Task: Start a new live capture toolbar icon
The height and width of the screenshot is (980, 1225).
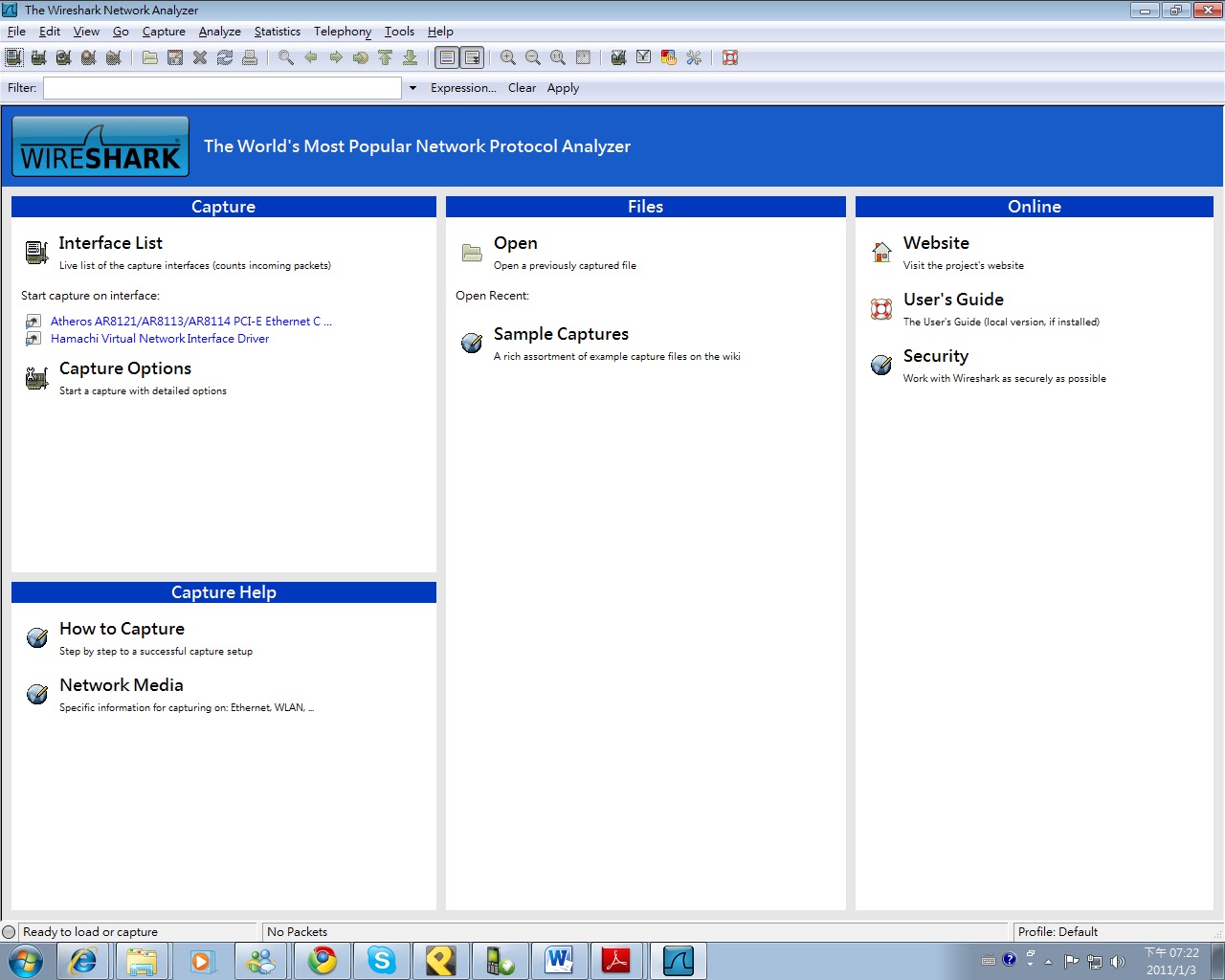Action: 64,57
